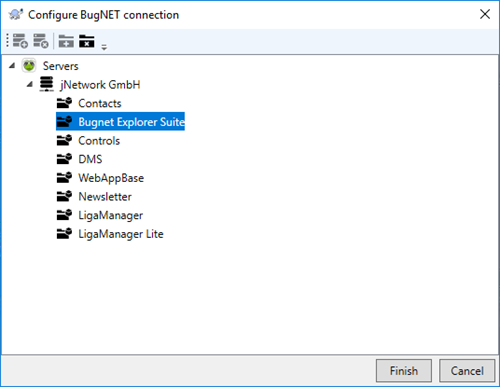Click the green Servers root icon
The width and height of the screenshot is (500, 387).
tap(29, 65)
